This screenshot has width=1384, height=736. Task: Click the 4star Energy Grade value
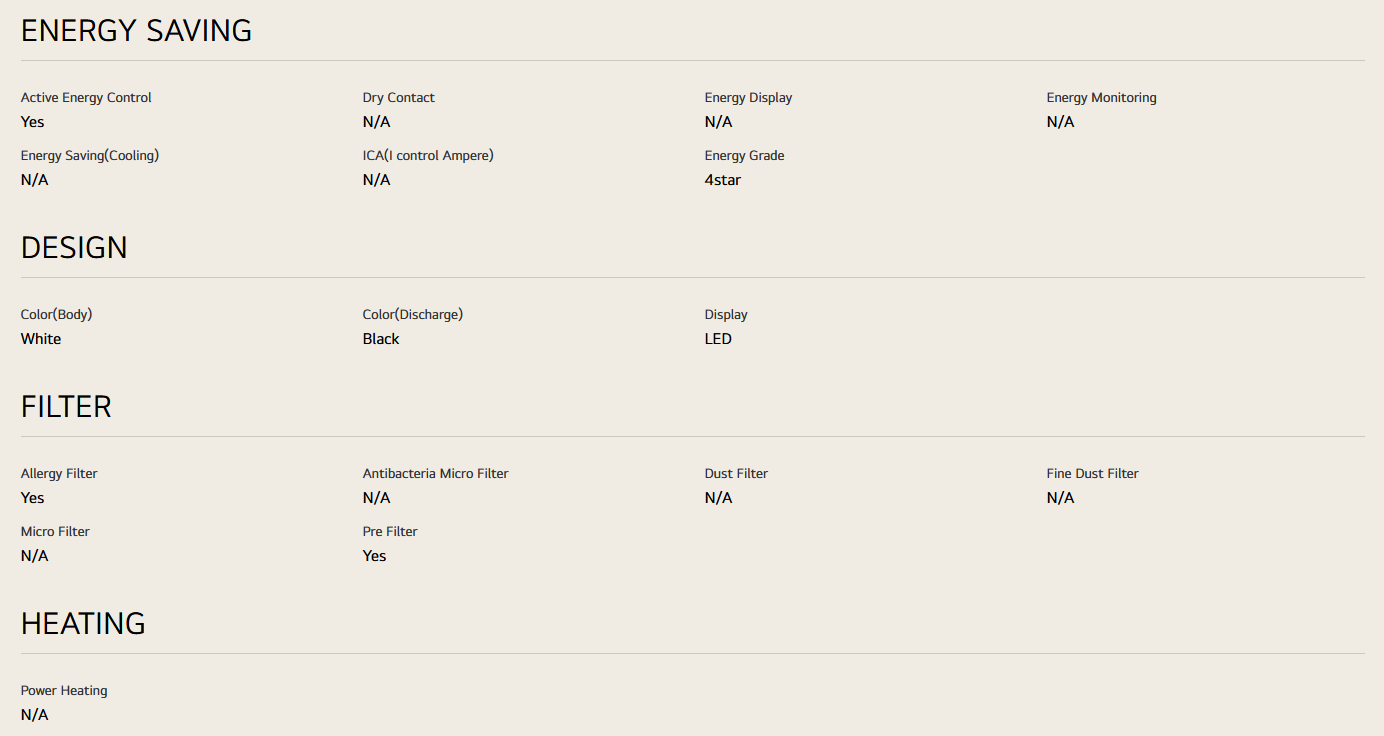pyautogui.click(x=722, y=180)
